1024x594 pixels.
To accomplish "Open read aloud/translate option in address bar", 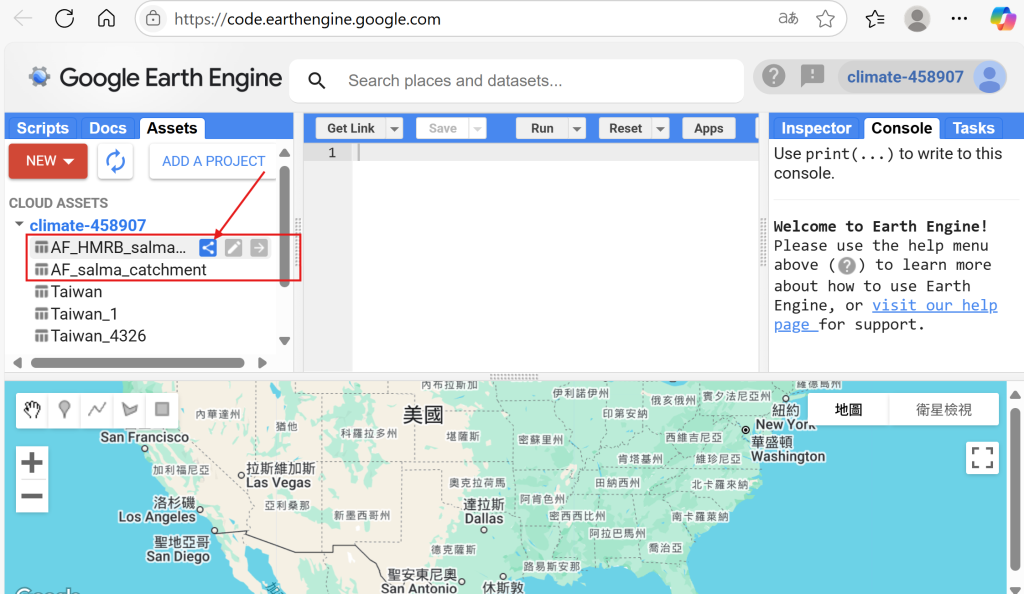I will point(788,18).
